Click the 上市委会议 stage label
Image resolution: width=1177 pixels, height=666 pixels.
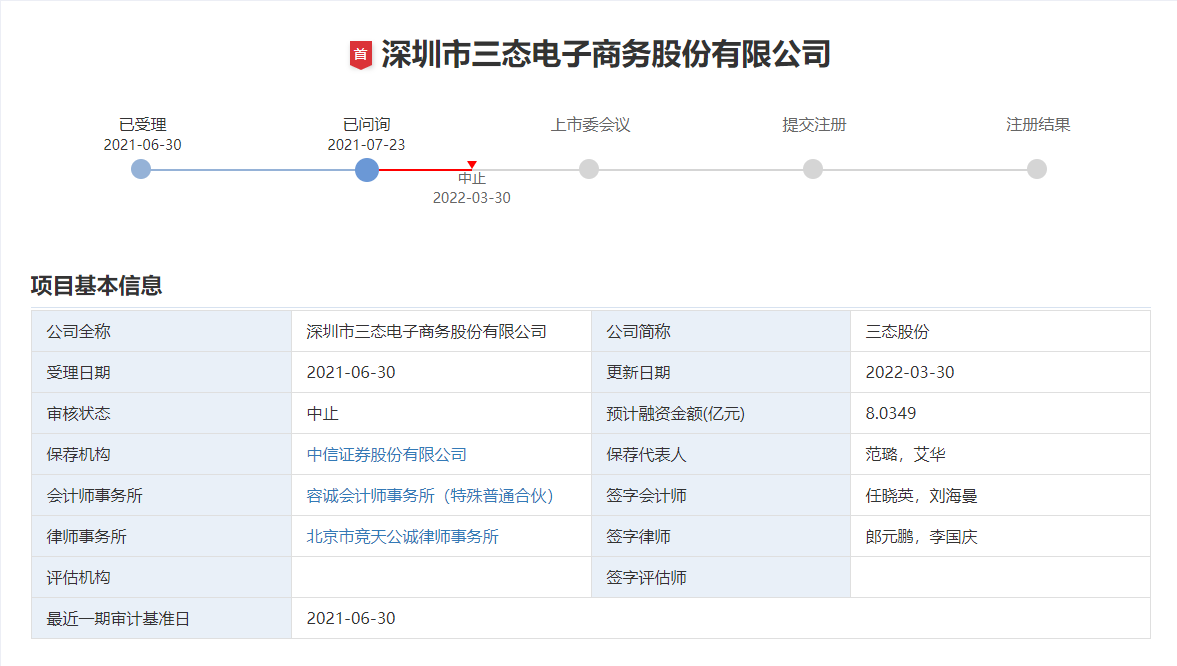(590, 125)
